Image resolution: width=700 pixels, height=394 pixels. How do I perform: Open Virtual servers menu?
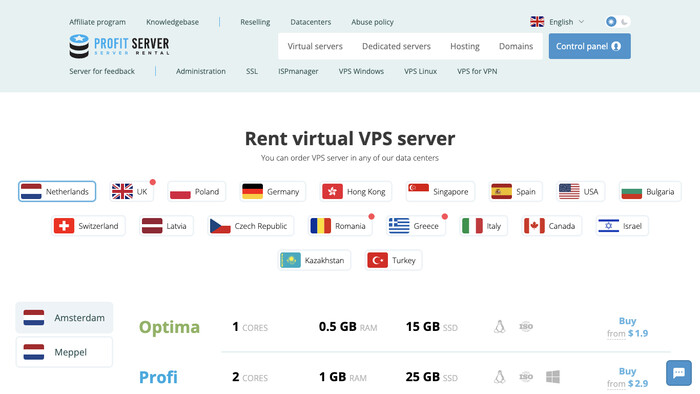point(315,46)
